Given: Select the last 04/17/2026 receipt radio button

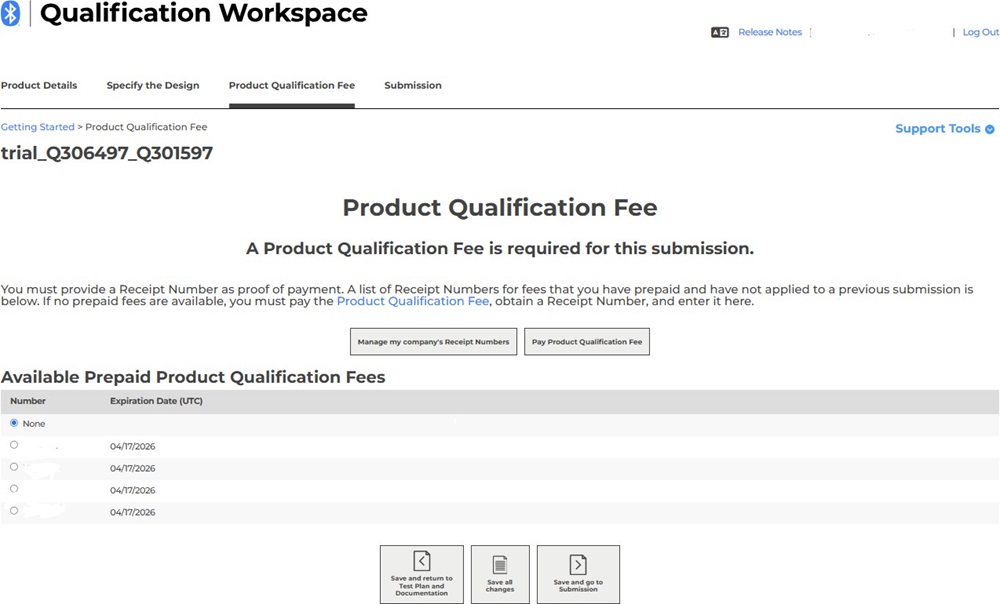Looking at the screenshot, I should click(14, 511).
